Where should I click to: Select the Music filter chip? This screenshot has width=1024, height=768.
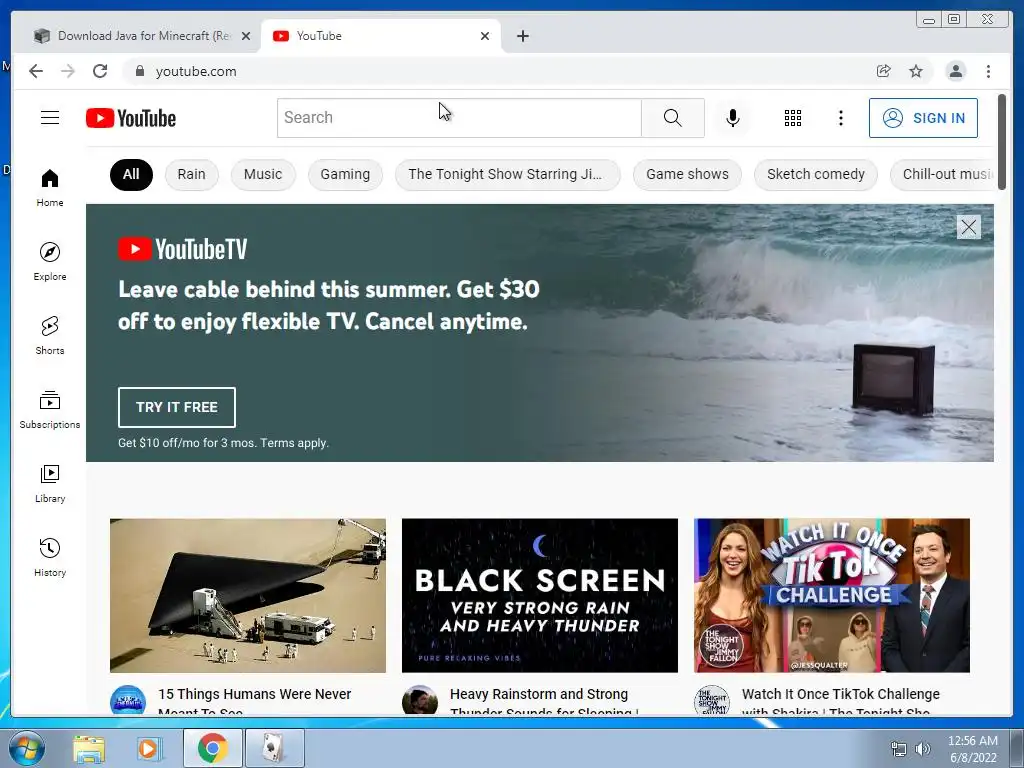[x=263, y=174]
